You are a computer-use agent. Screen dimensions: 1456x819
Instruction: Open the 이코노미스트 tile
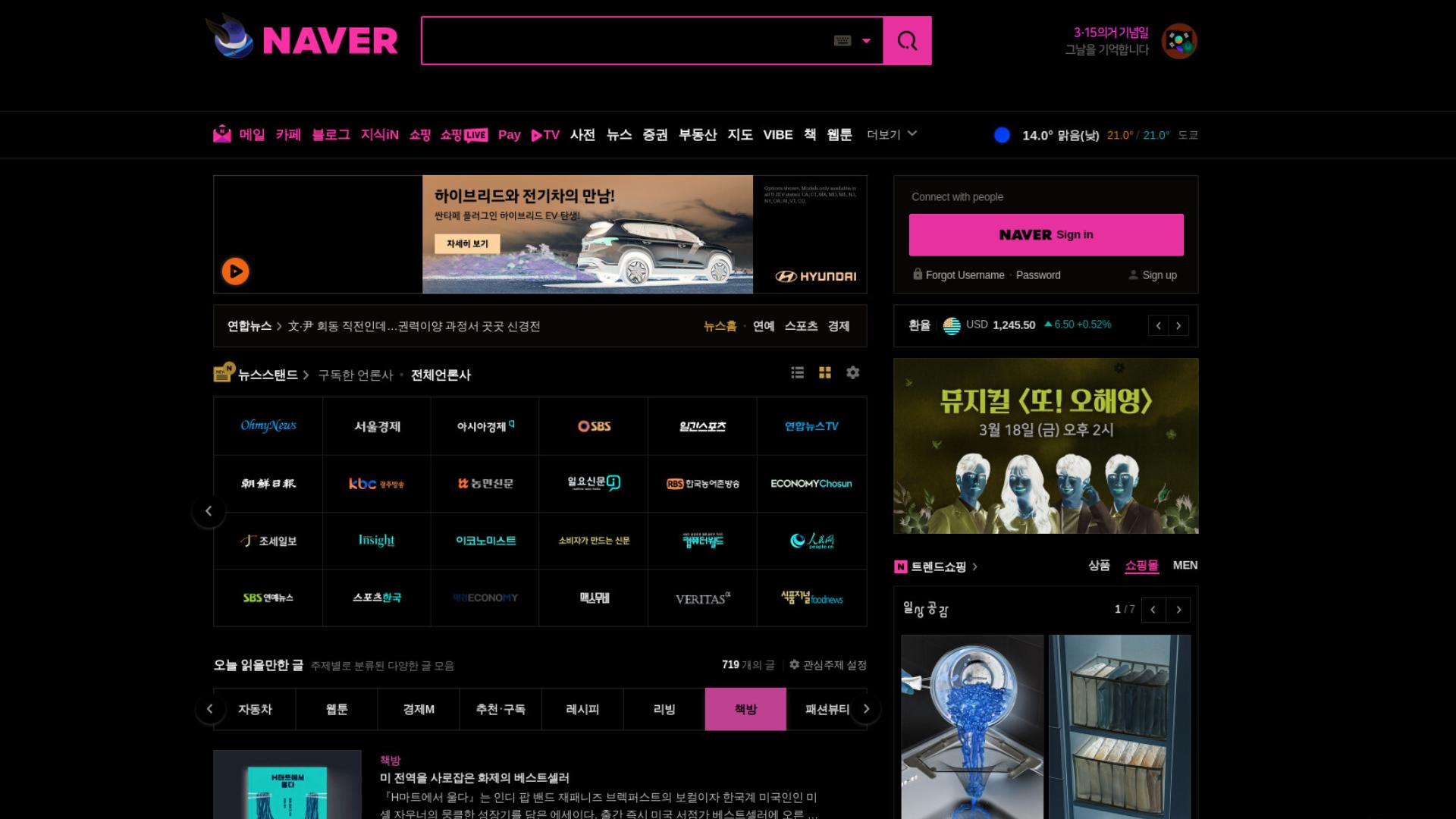pyautogui.click(x=485, y=541)
